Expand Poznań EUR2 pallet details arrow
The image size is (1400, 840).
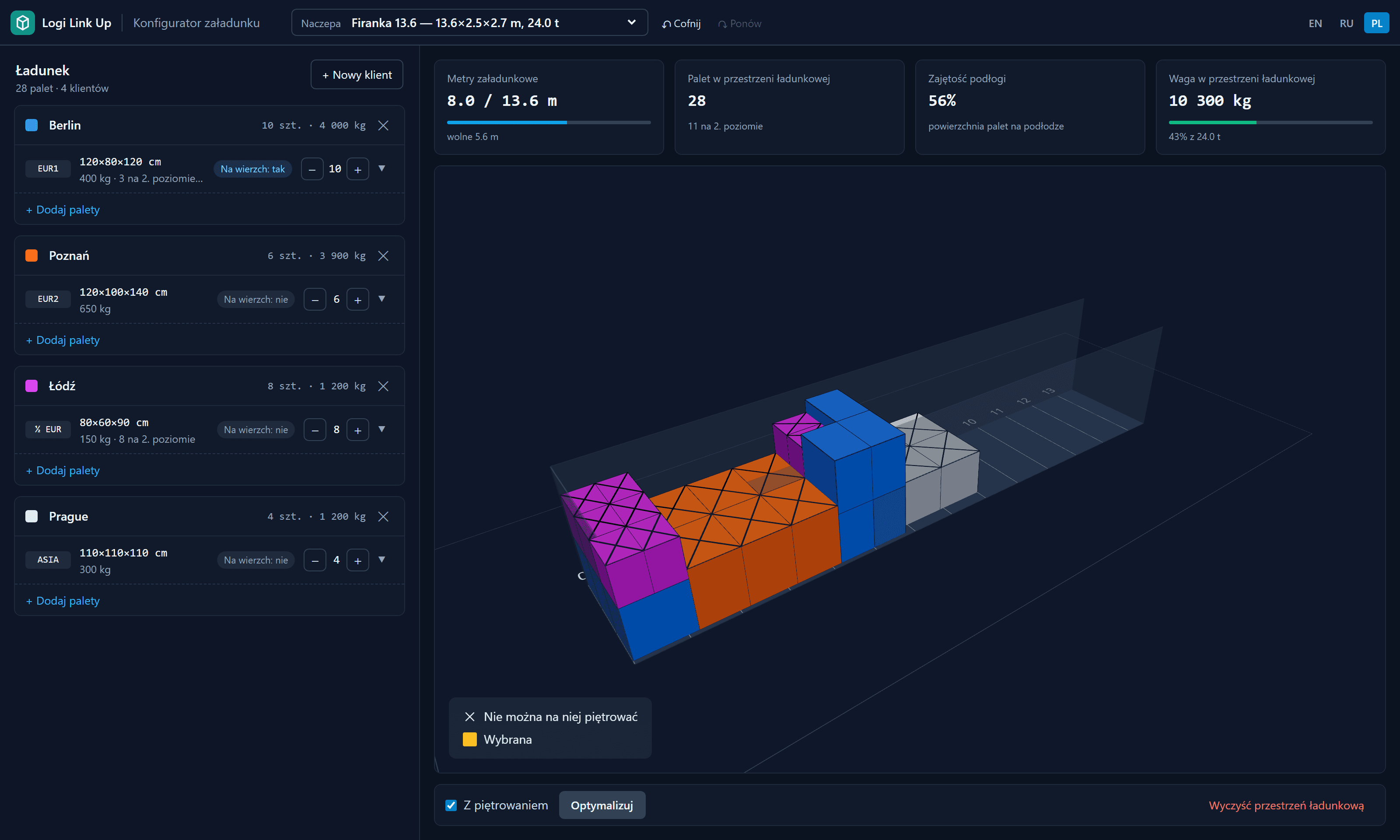(382, 298)
